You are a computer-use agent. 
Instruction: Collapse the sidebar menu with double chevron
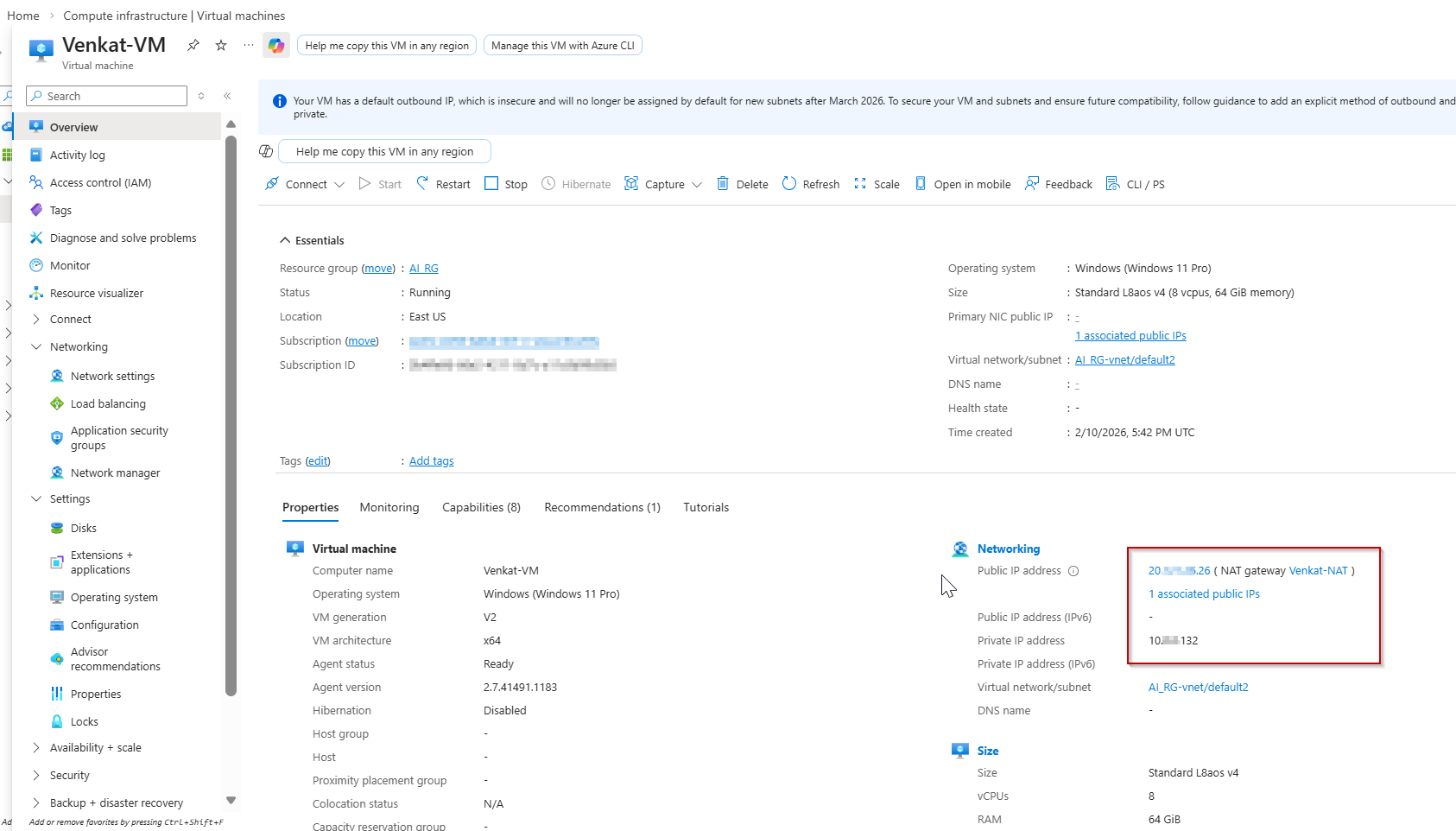click(227, 96)
